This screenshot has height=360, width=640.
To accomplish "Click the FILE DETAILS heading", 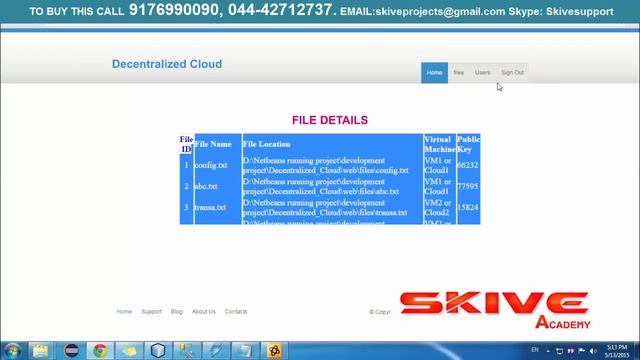I will pos(330,120).
